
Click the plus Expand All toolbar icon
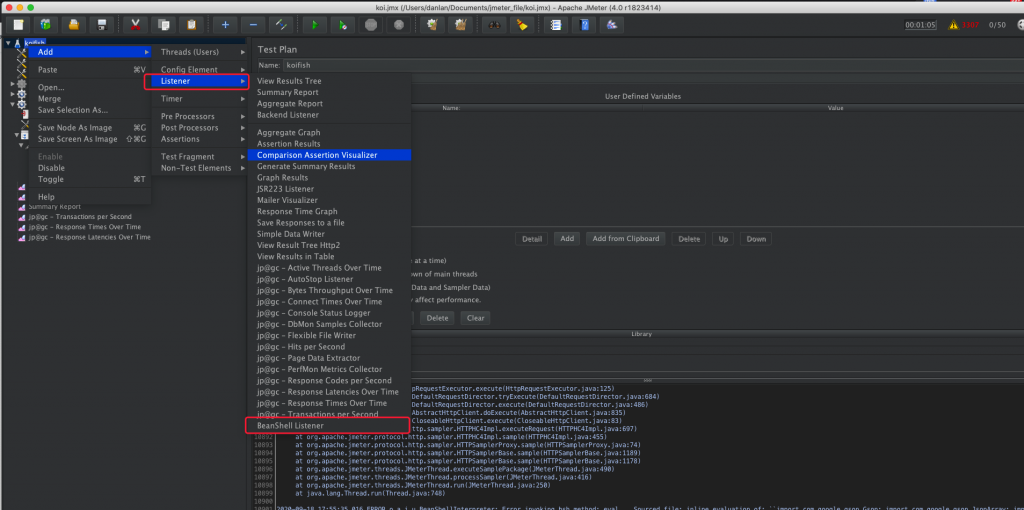coord(225,24)
